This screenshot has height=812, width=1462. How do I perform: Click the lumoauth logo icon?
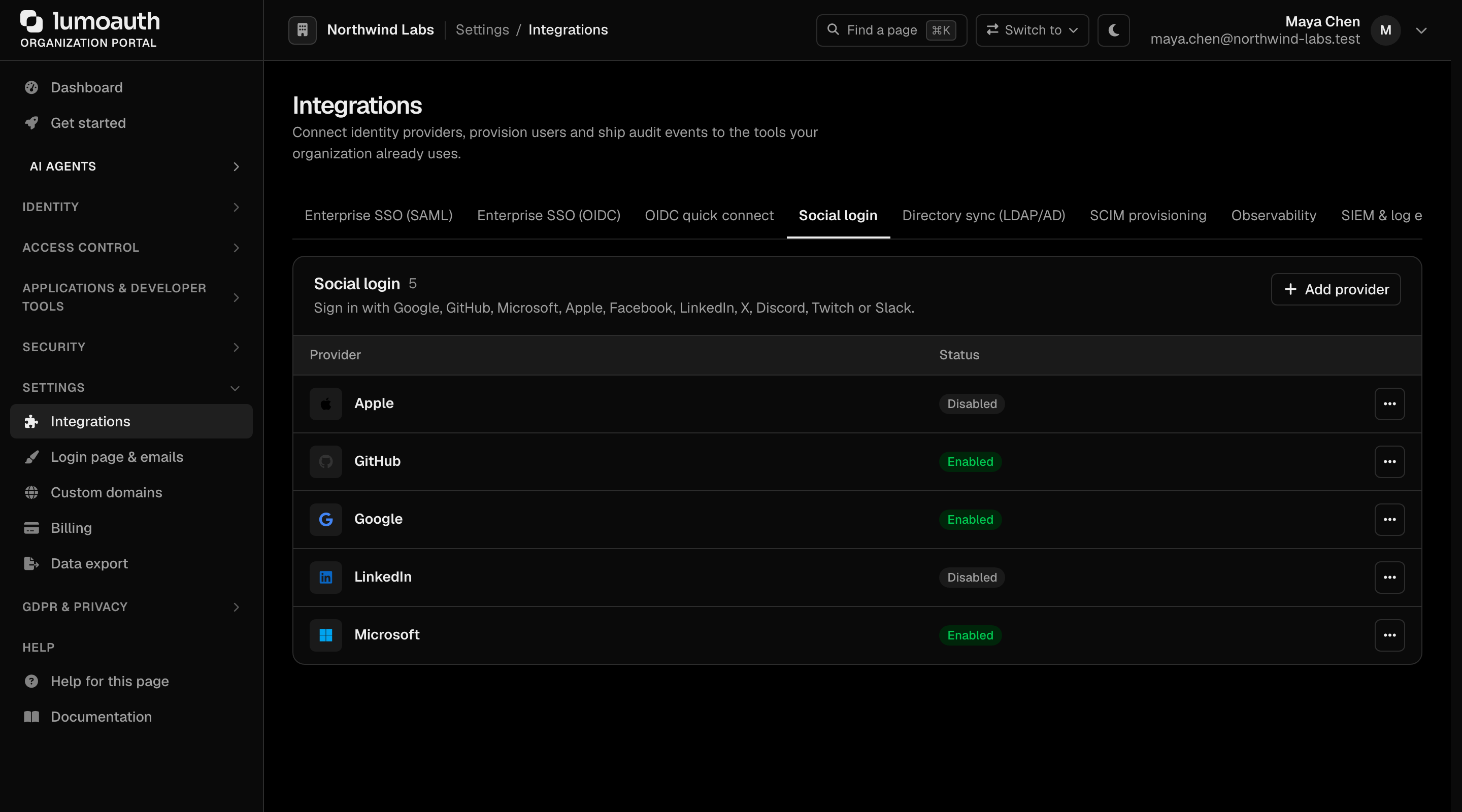click(x=32, y=21)
